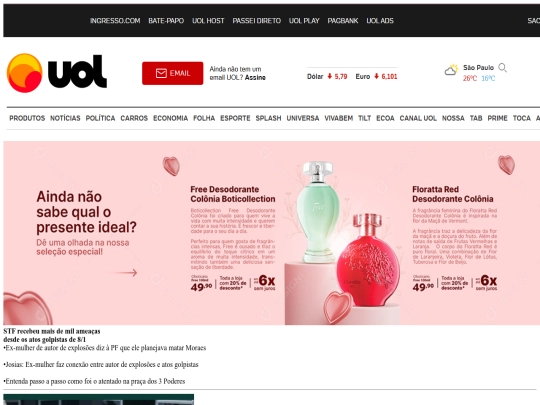
Task: Click the Euro exchange rate
Action: click(376, 76)
